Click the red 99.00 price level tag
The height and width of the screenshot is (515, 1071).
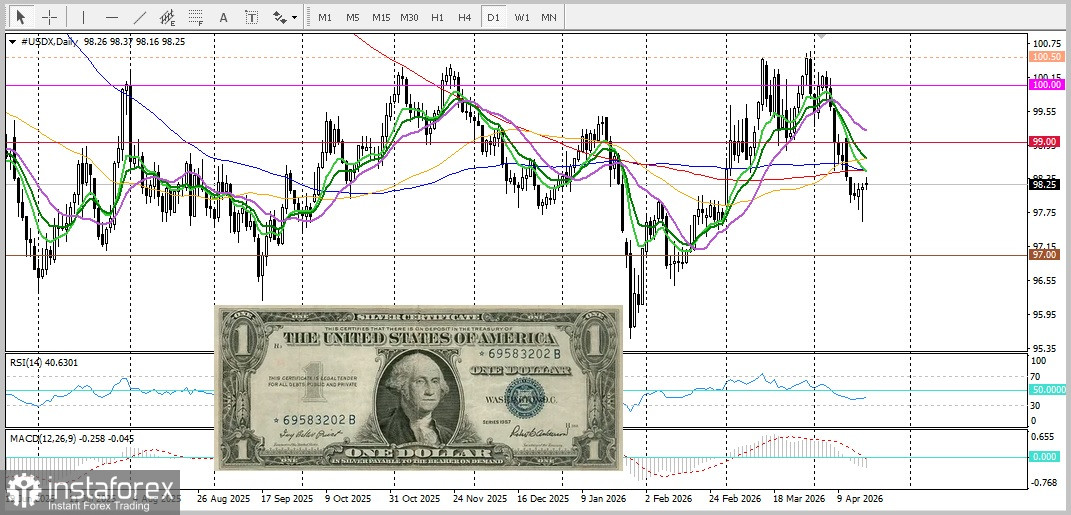pos(1045,142)
